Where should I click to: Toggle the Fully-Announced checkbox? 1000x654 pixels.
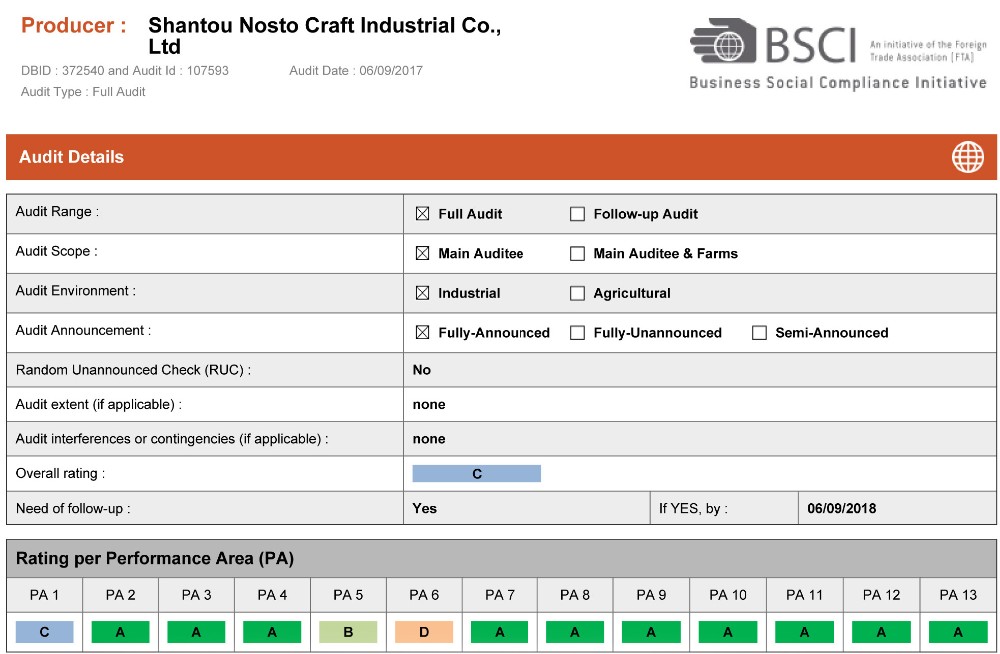422,332
